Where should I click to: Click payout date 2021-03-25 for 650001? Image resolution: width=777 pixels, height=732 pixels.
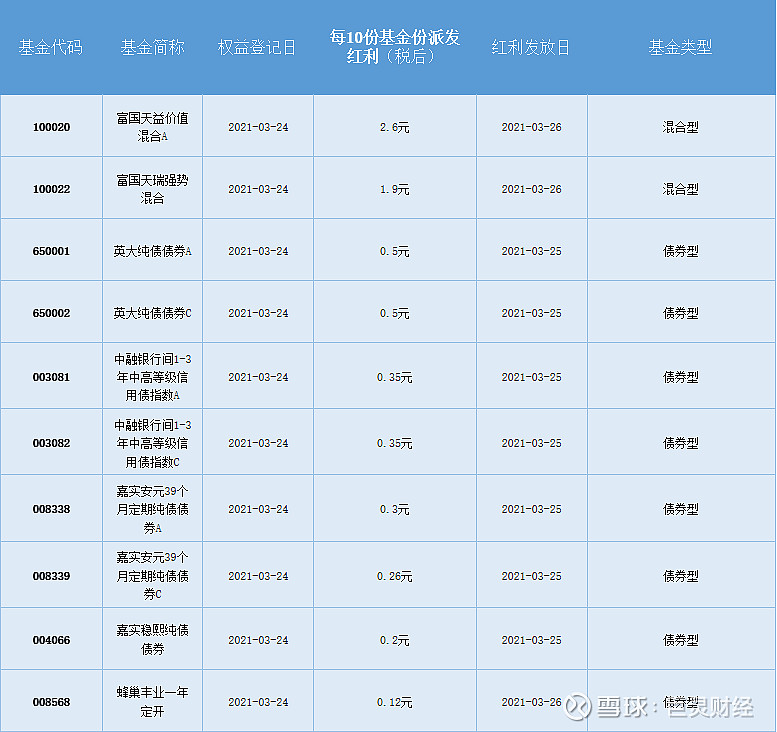531,251
